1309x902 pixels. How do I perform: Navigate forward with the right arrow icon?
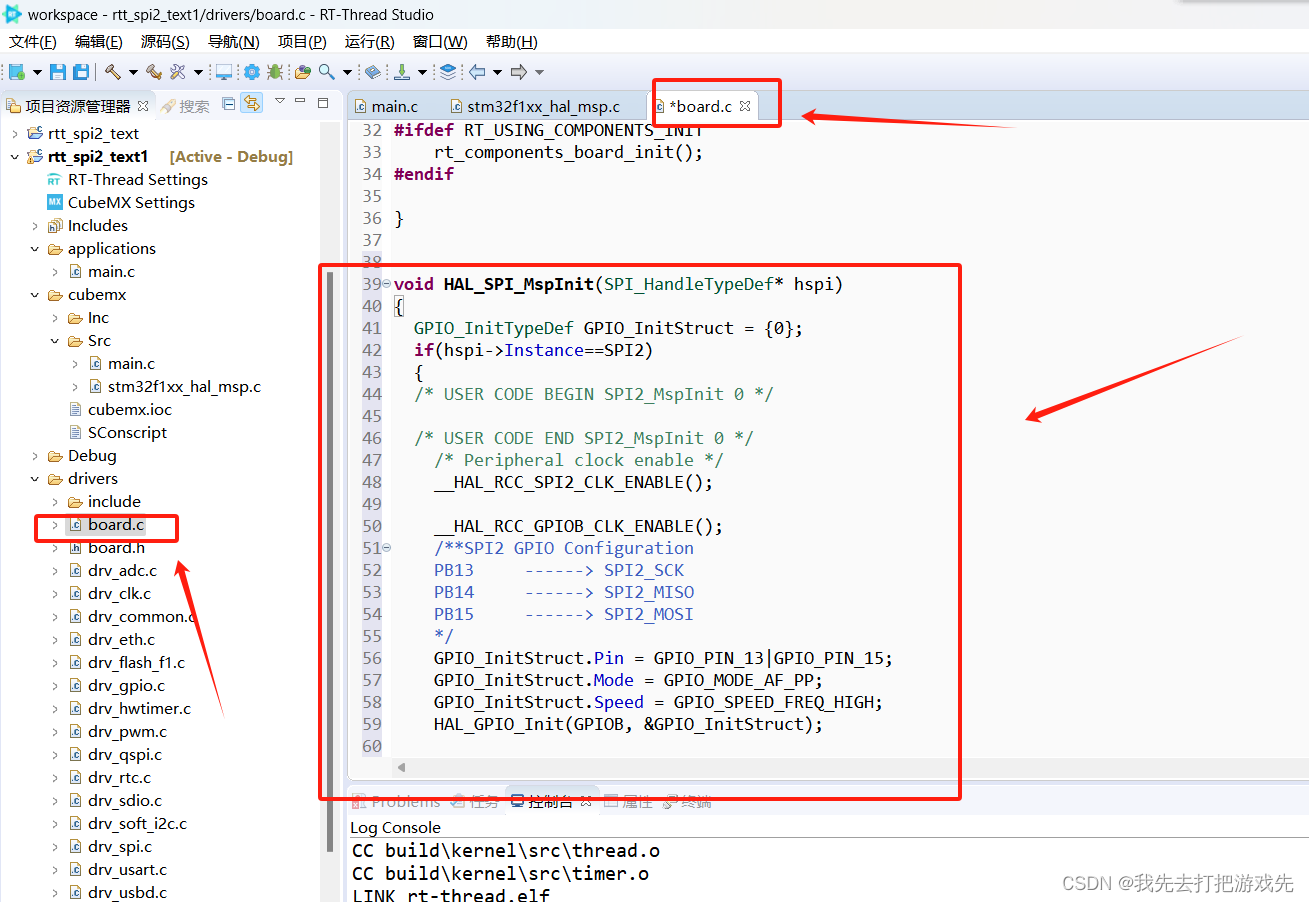pos(518,72)
